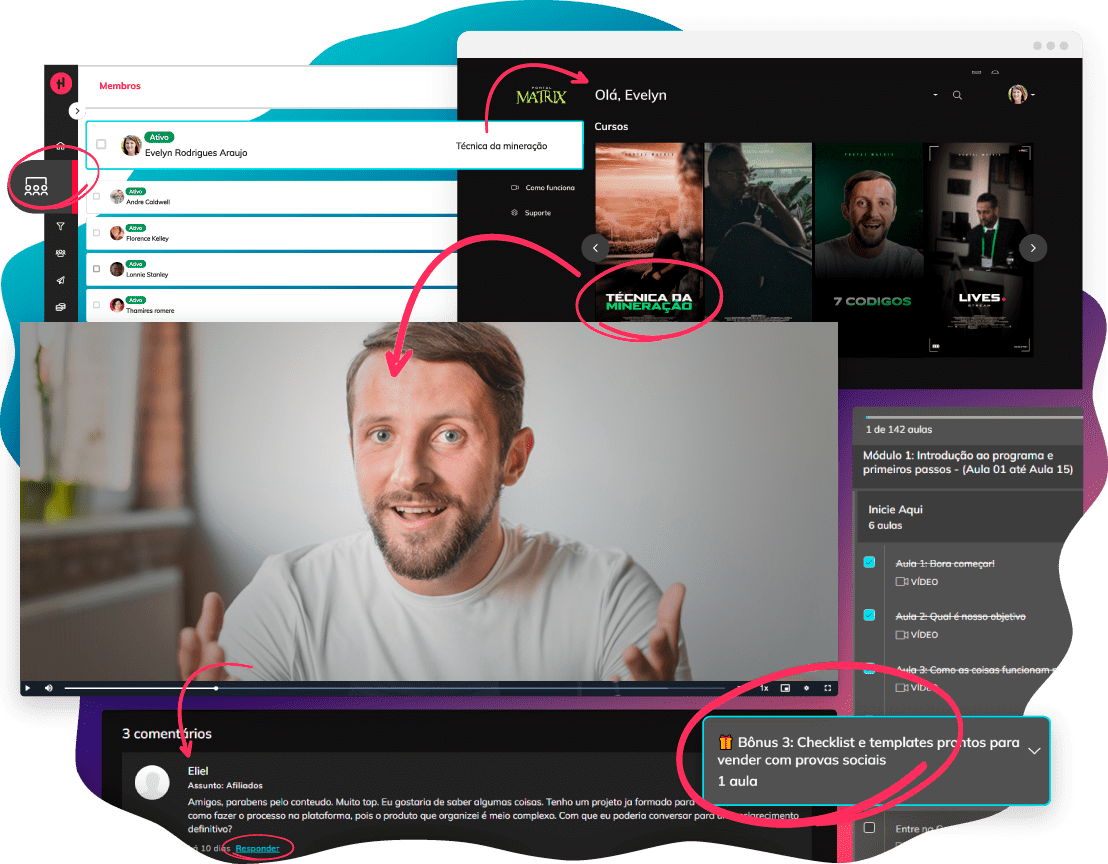Click the 1 de 142 aulas progress bar
The width and height of the screenshot is (1108, 864).
tap(974, 417)
